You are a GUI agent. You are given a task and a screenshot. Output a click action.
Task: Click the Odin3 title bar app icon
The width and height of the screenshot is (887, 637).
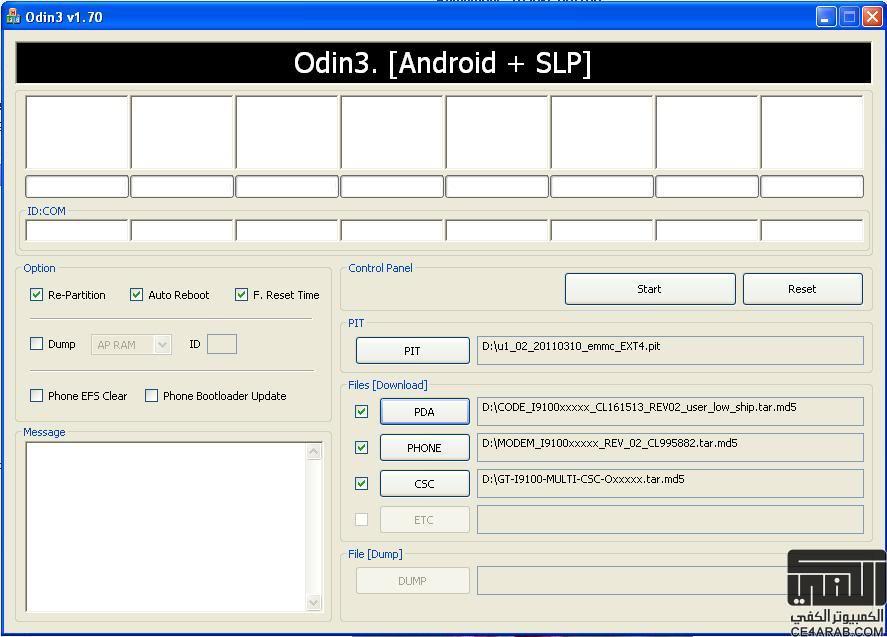[x=12, y=17]
